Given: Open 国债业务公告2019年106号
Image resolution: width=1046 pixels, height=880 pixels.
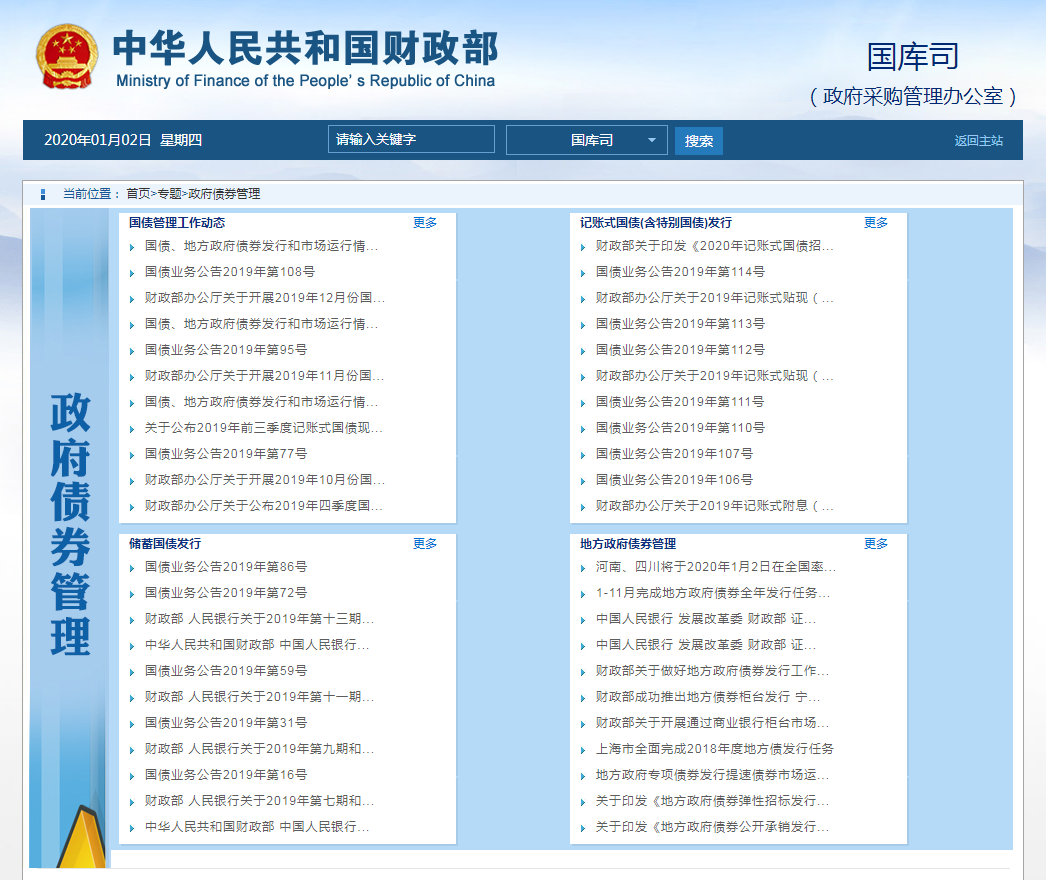Looking at the screenshot, I should 674,480.
